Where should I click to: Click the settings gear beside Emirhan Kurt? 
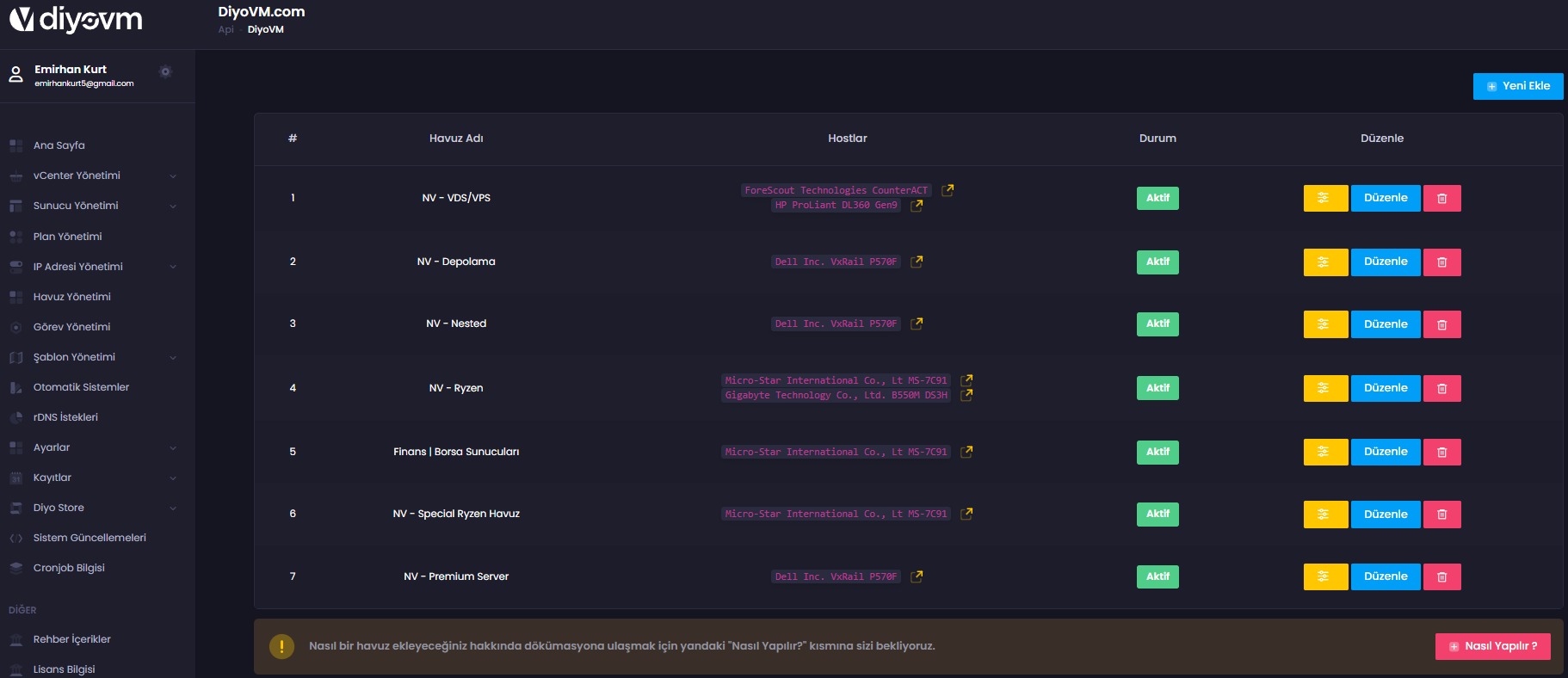pos(165,72)
